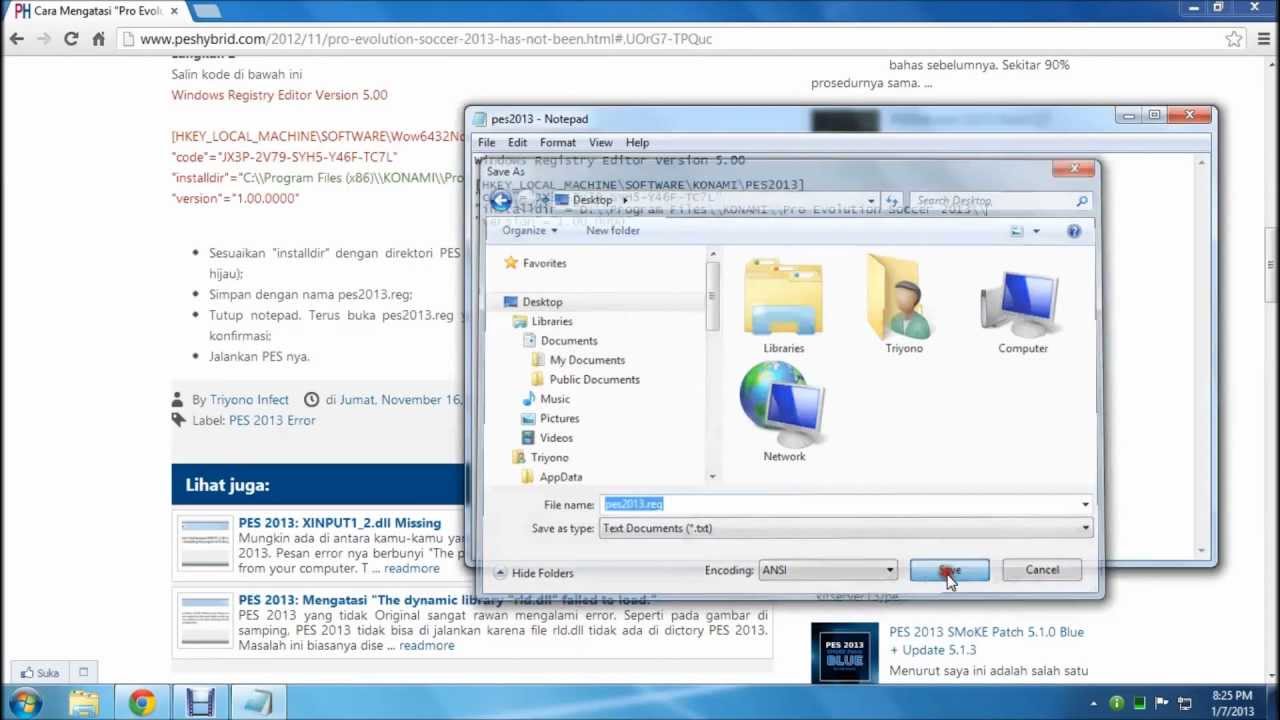Viewport: 1280px width, 720px height.
Task: Open the Windows Start button
Action: coord(25,703)
